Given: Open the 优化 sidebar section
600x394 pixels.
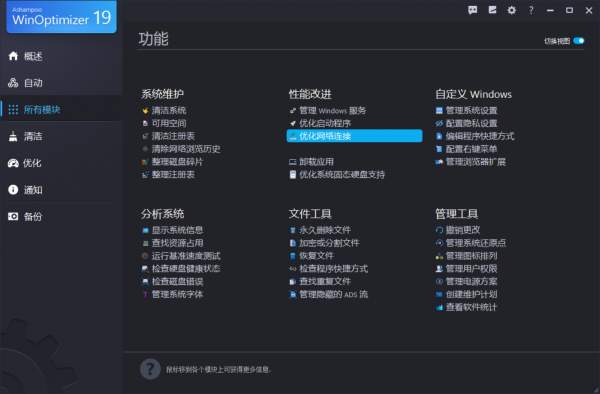Looking at the screenshot, I should click(x=32, y=163).
